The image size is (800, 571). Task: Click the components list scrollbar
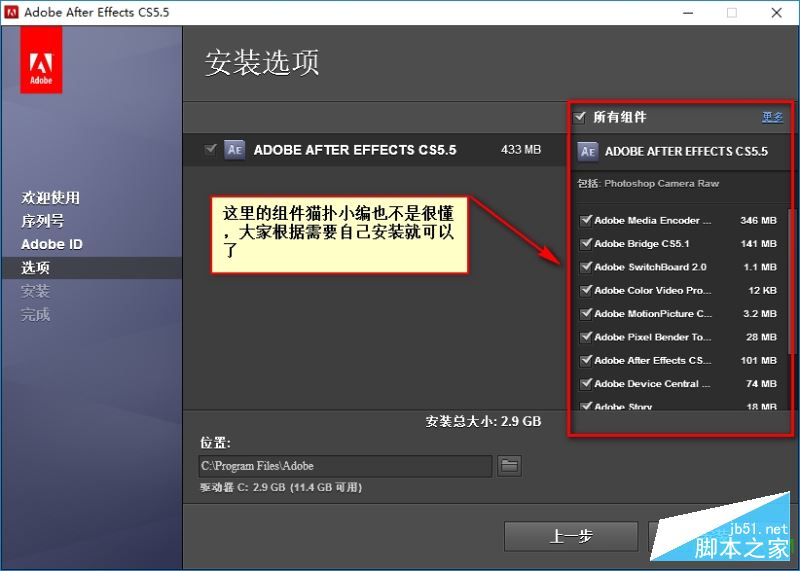point(790,281)
